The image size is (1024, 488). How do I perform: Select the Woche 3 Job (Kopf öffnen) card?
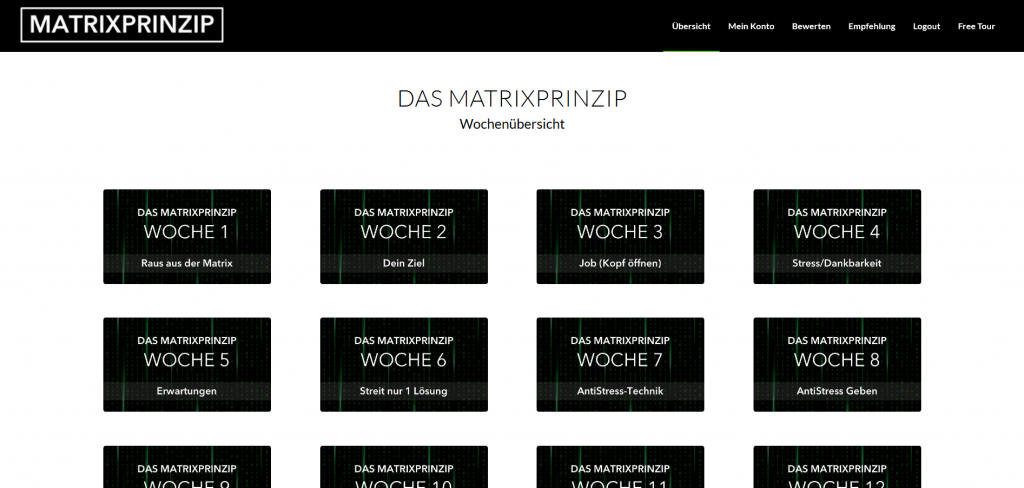620,236
